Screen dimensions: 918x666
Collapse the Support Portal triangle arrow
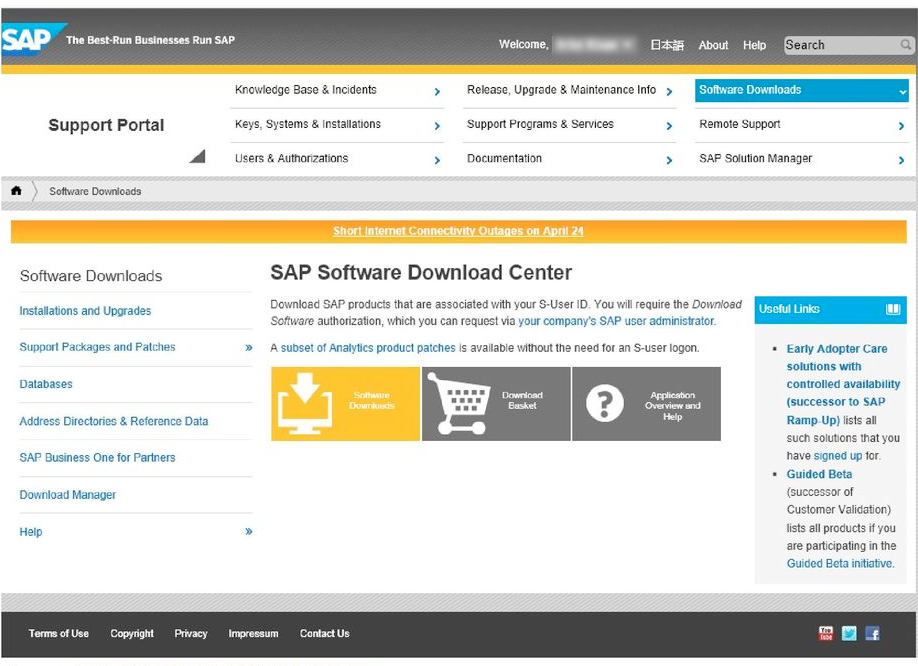pos(197,156)
